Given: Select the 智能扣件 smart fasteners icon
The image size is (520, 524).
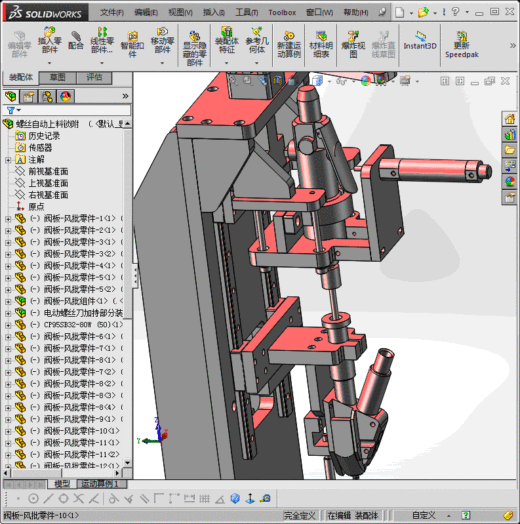Looking at the screenshot, I should 132,44.
